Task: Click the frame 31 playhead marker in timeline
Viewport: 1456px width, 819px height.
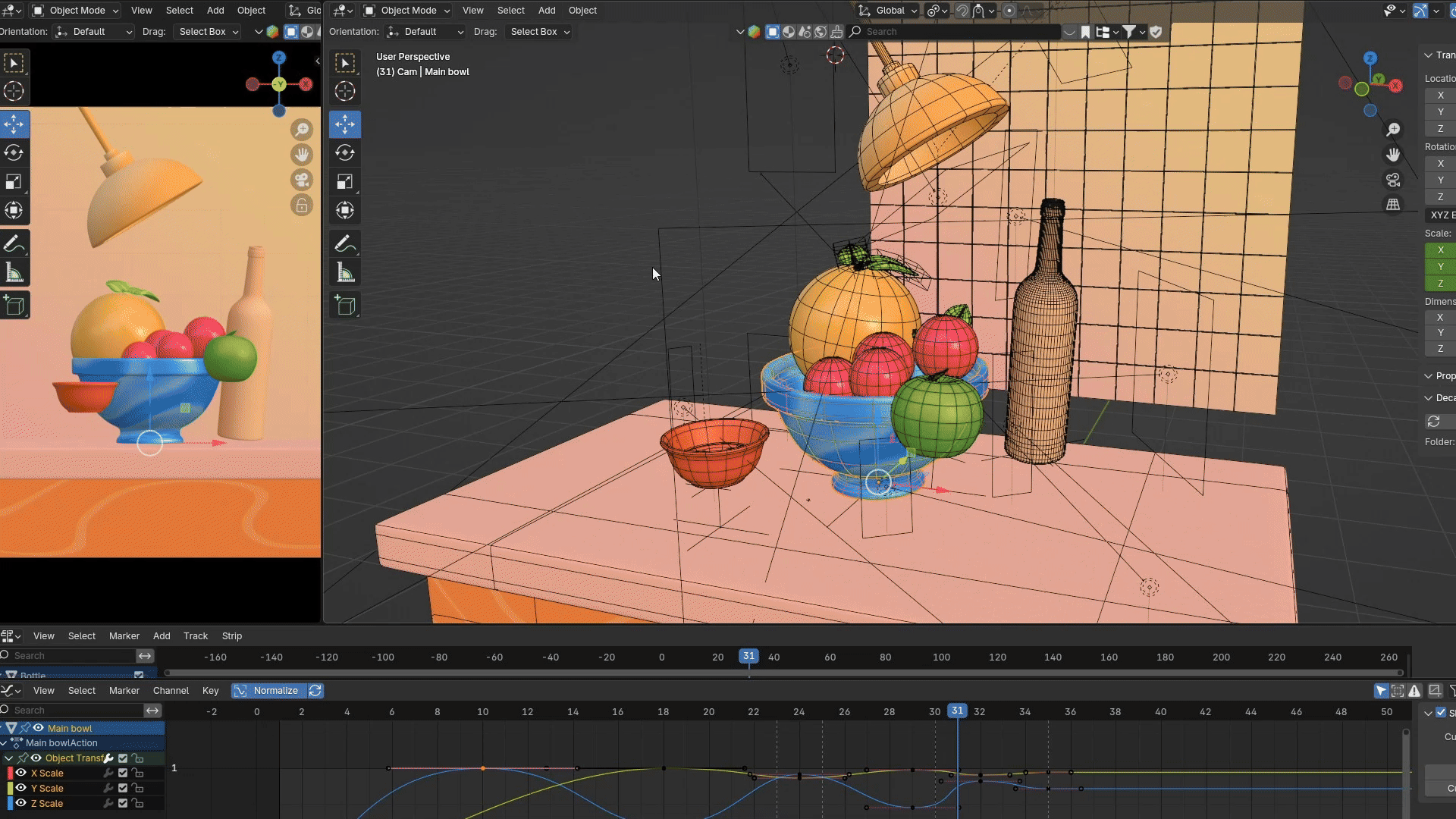Action: 748,656
